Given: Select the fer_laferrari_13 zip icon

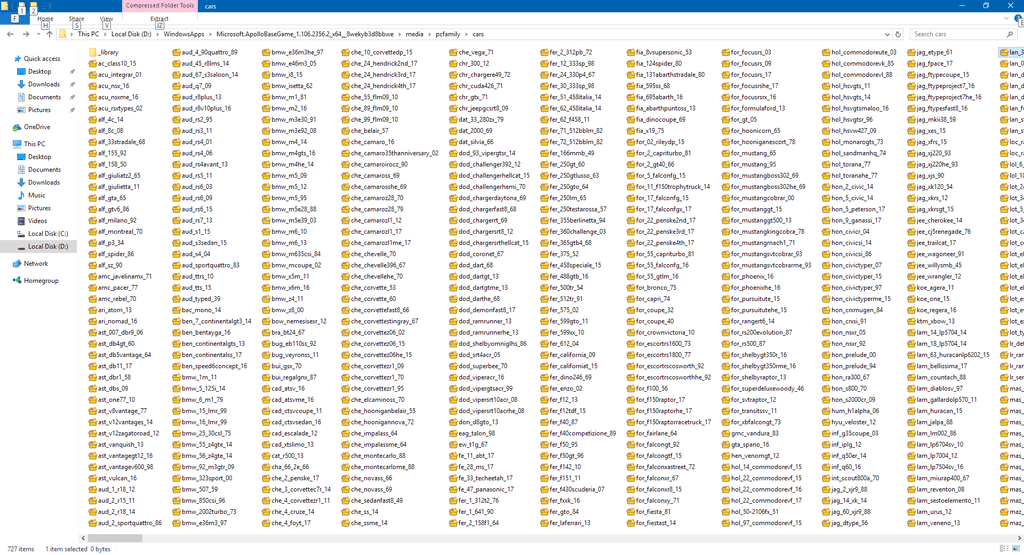Looking at the screenshot, I should pyautogui.click(x=544, y=523).
